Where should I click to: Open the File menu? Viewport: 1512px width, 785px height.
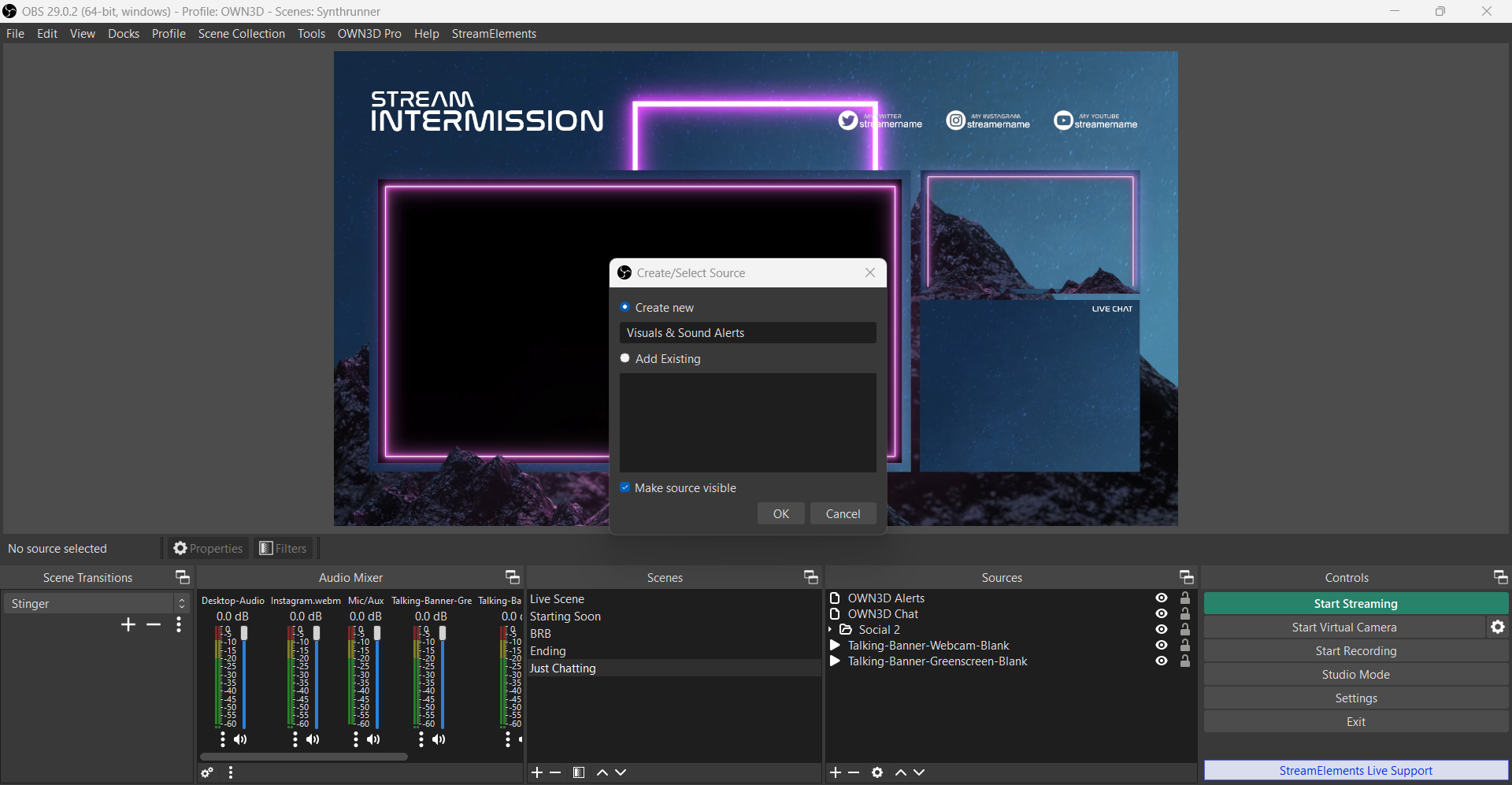[15, 34]
